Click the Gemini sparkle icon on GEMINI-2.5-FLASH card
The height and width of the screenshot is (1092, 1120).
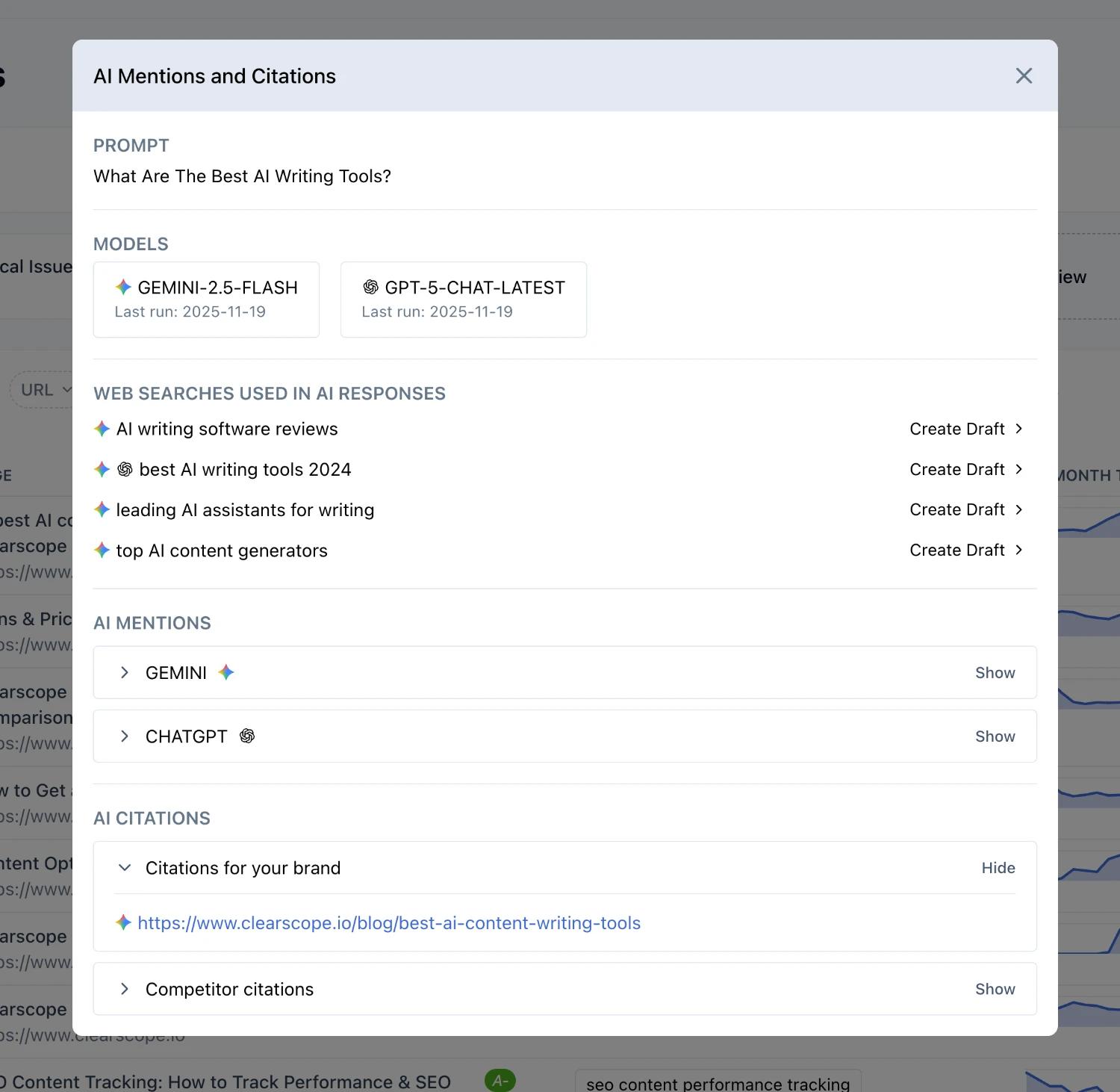[123, 287]
